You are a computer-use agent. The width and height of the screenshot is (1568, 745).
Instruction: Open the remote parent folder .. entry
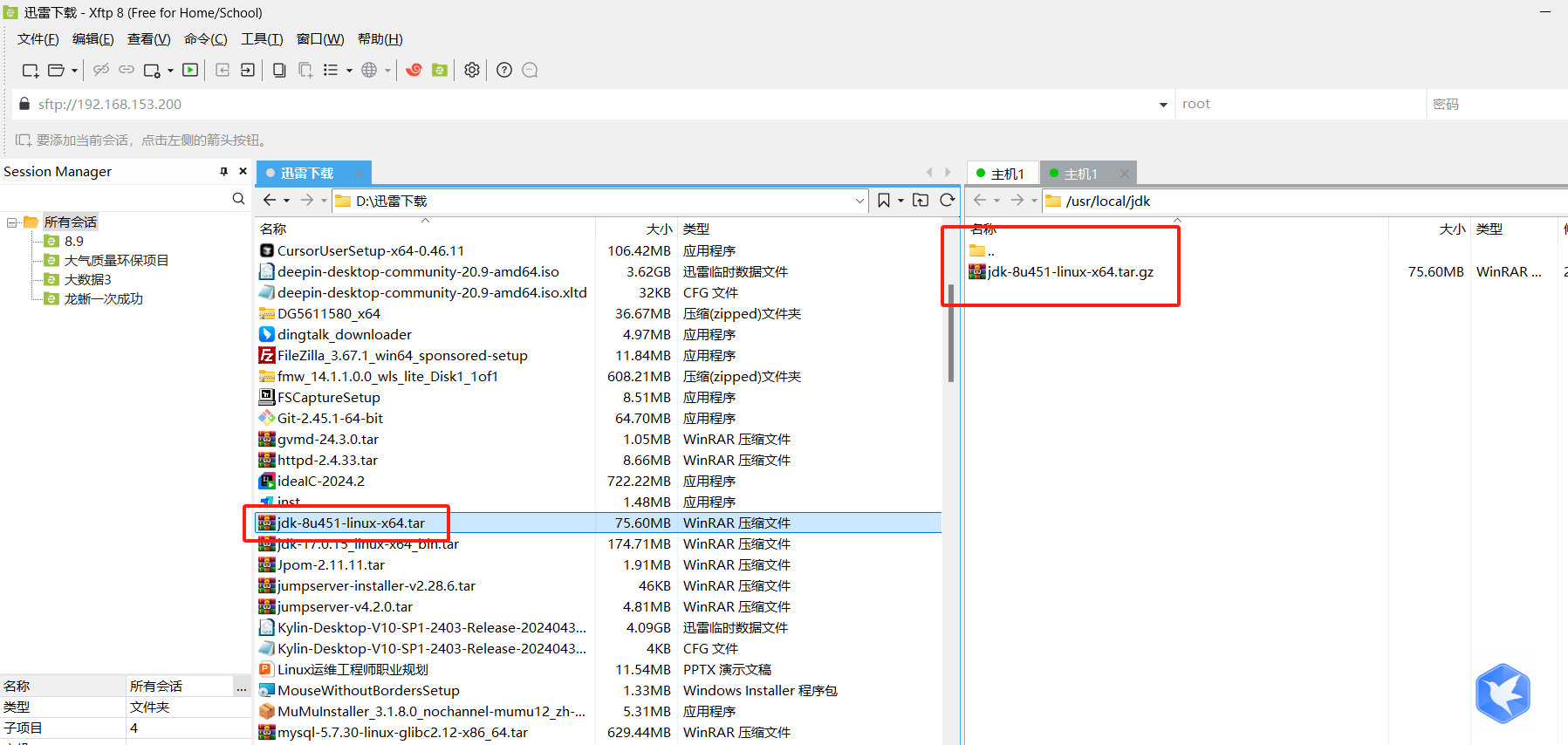click(982, 251)
